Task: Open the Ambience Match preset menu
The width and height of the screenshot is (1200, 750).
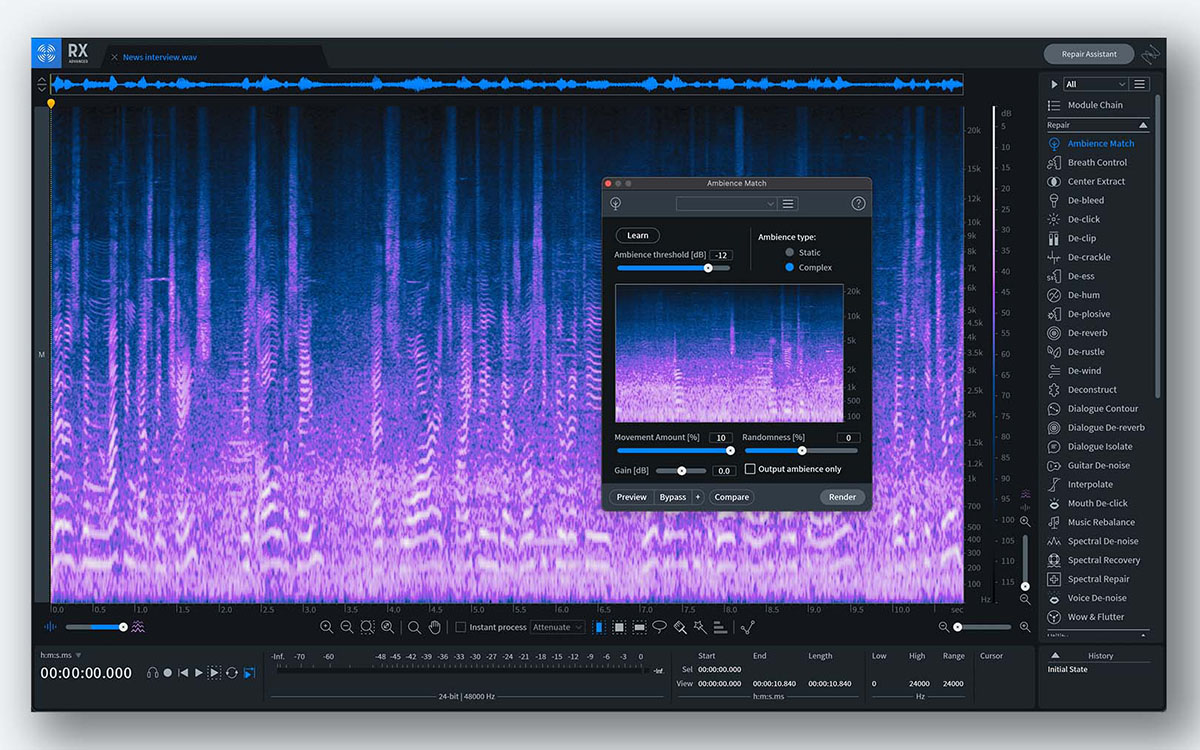Action: [x=788, y=203]
